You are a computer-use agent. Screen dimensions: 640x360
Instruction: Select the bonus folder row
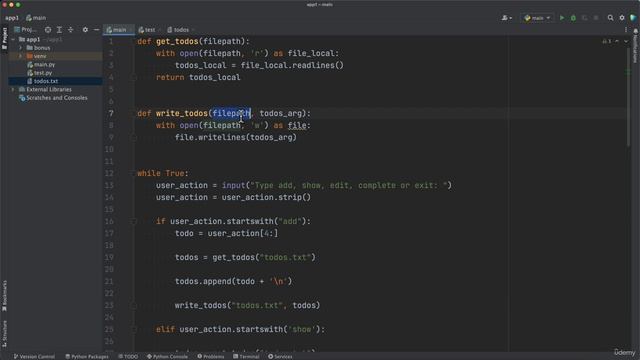56,48
